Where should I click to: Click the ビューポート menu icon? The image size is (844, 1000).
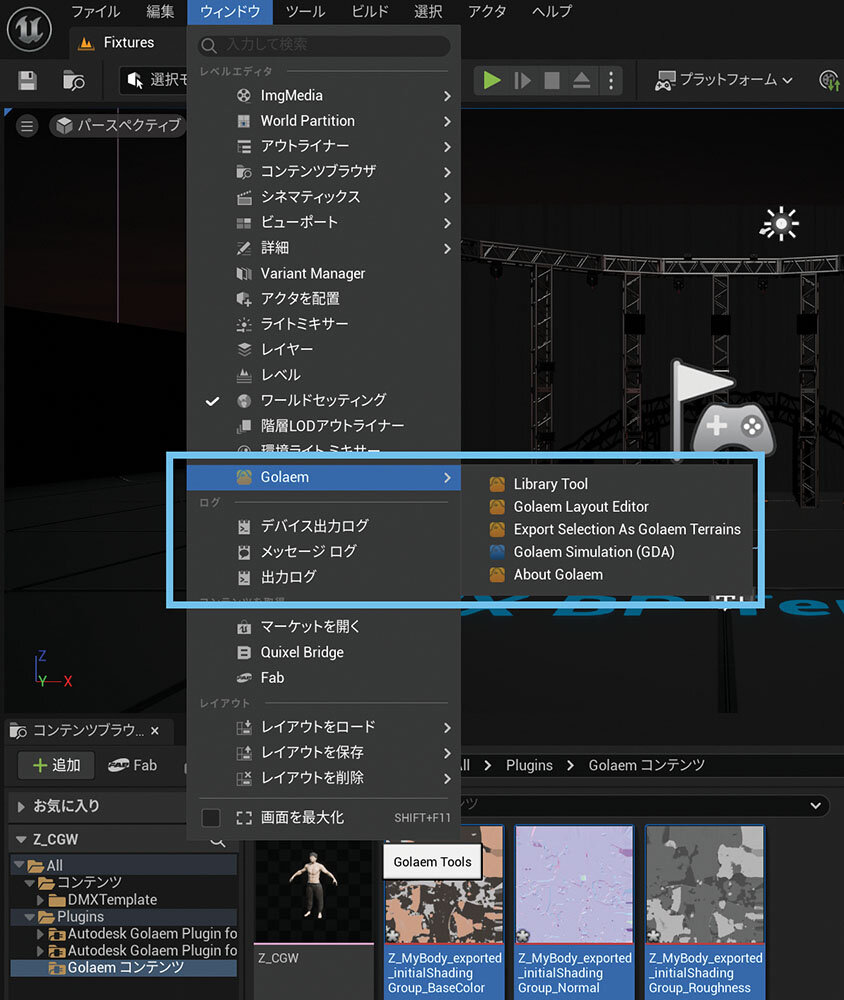[x=244, y=223]
